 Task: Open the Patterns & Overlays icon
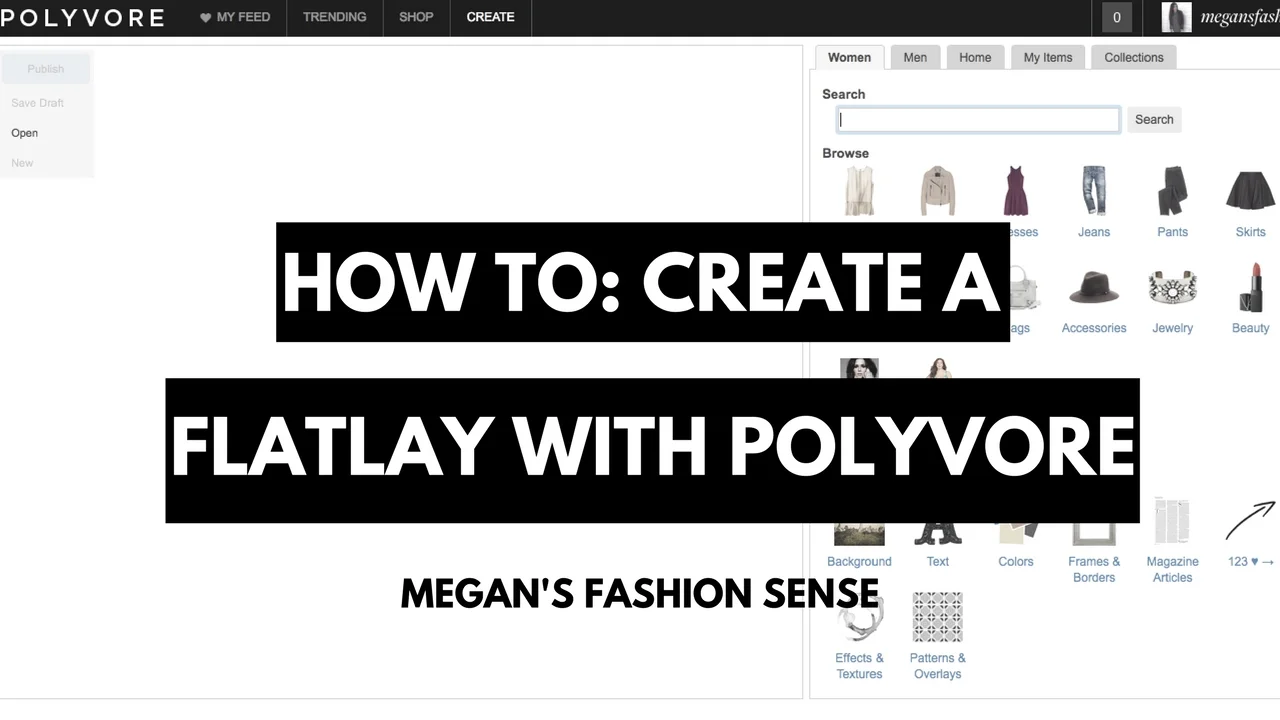[938, 617]
